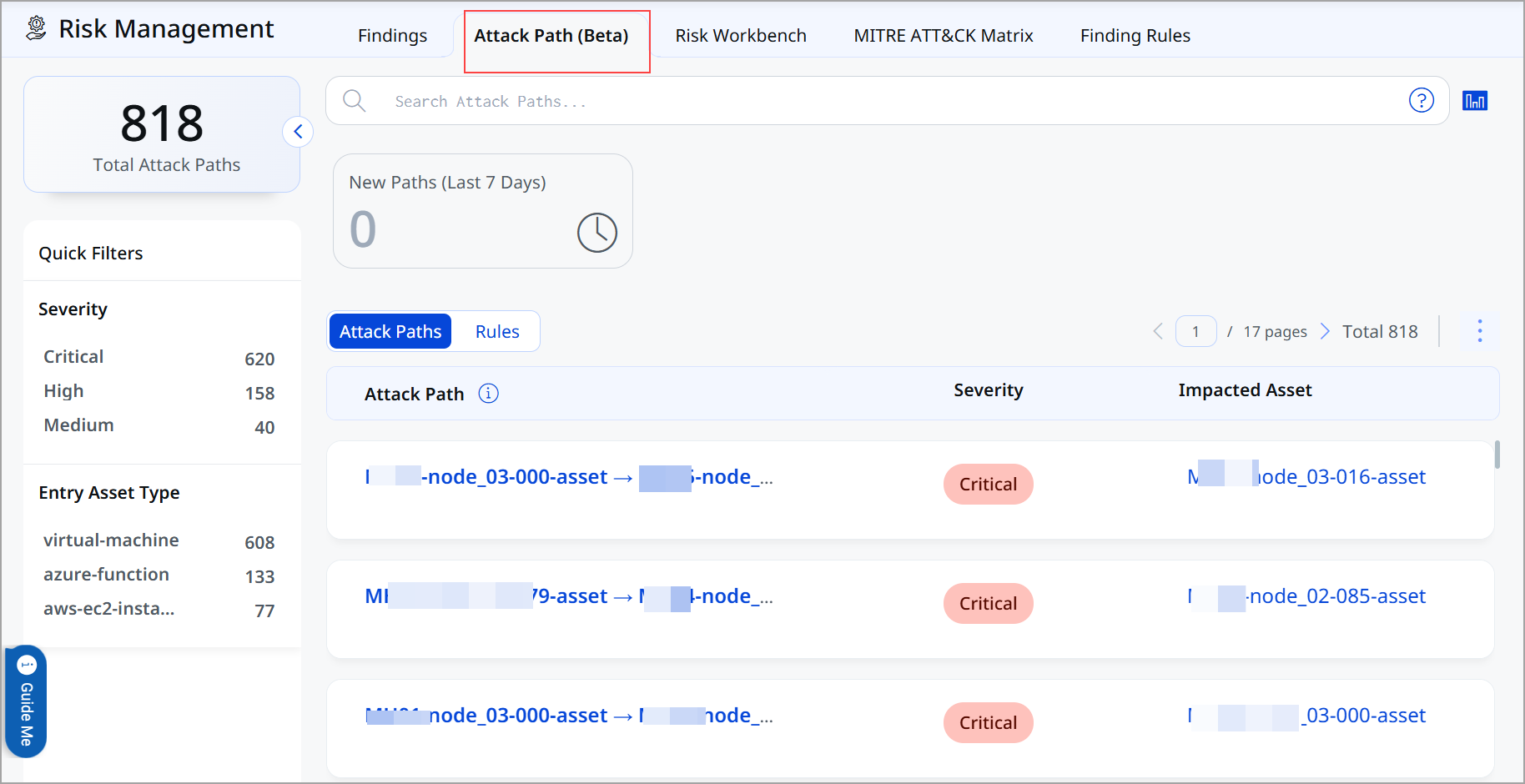Open the search help question mark icon
This screenshot has height=784, width=1525.
coord(1422,100)
